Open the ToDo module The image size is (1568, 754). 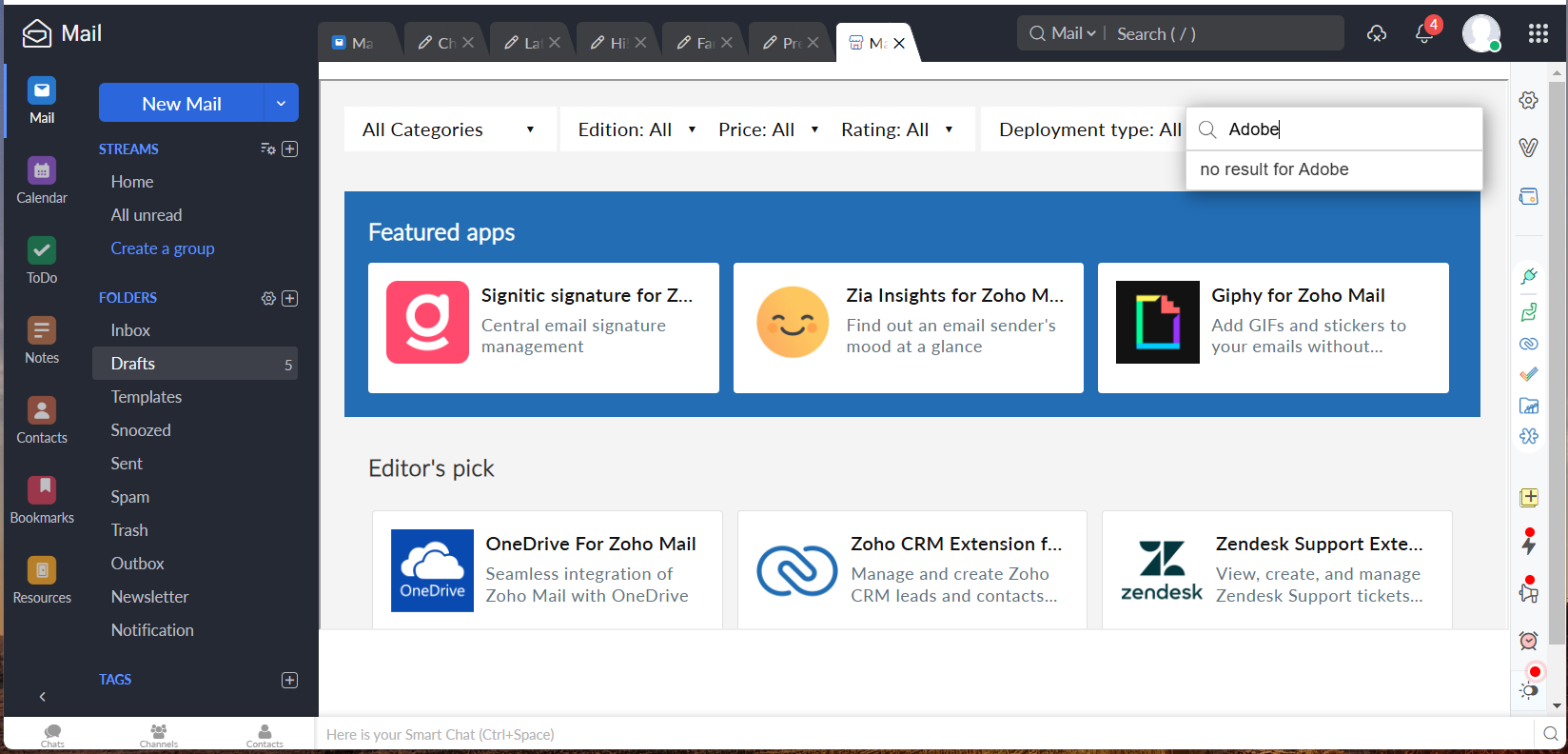[42, 261]
